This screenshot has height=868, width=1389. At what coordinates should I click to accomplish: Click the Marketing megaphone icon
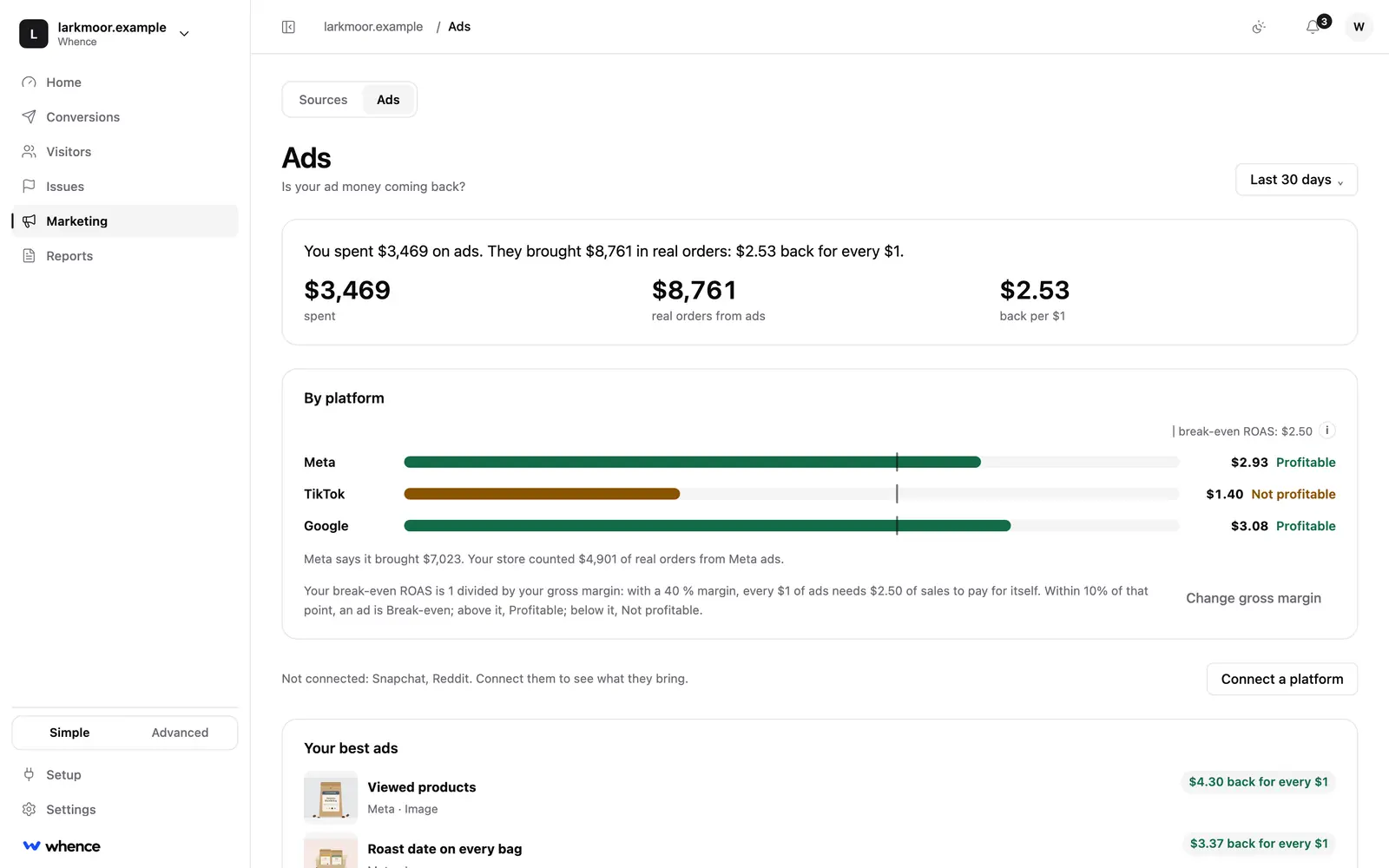(x=29, y=221)
